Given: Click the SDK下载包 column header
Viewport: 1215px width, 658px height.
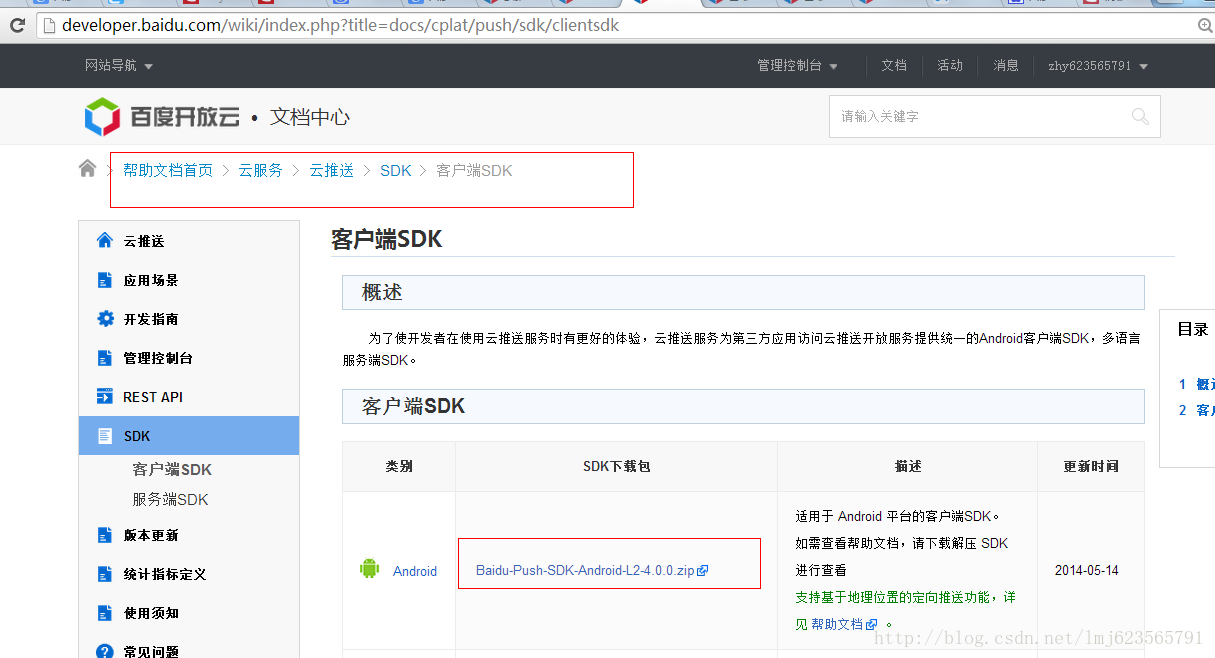Looking at the screenshot, I should 617,466.
